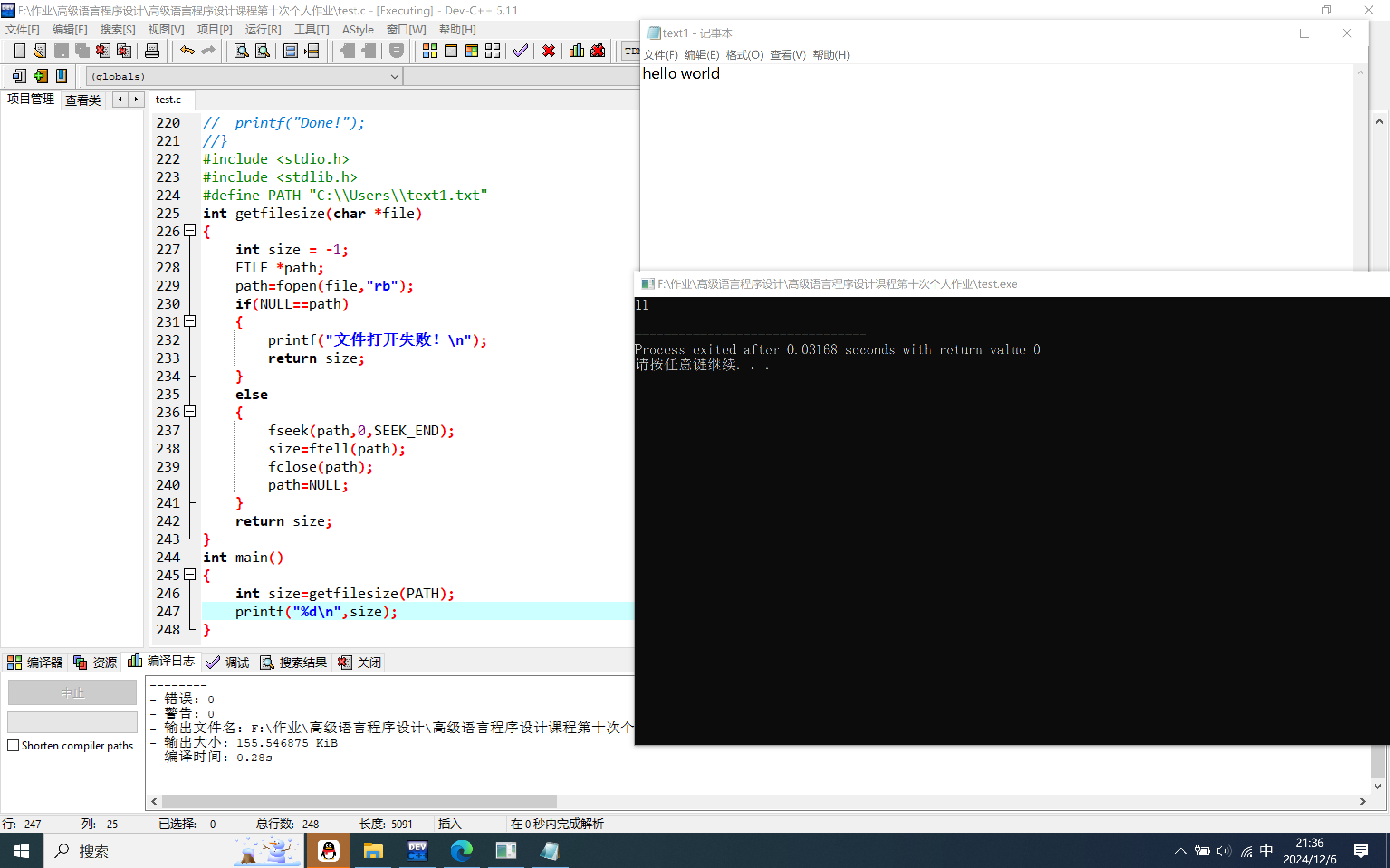Viewport: 1390px width, 868px height.
Task: Switch to the 查看类 sidebar tab
Action: click(83, 100)
